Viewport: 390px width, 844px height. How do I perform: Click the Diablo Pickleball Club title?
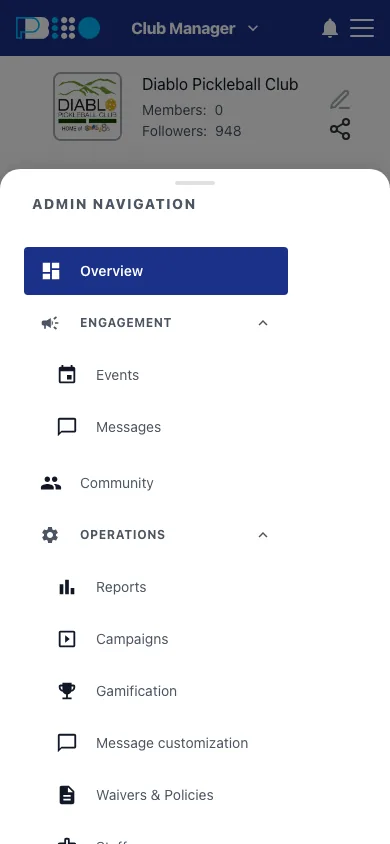(220, 85)
